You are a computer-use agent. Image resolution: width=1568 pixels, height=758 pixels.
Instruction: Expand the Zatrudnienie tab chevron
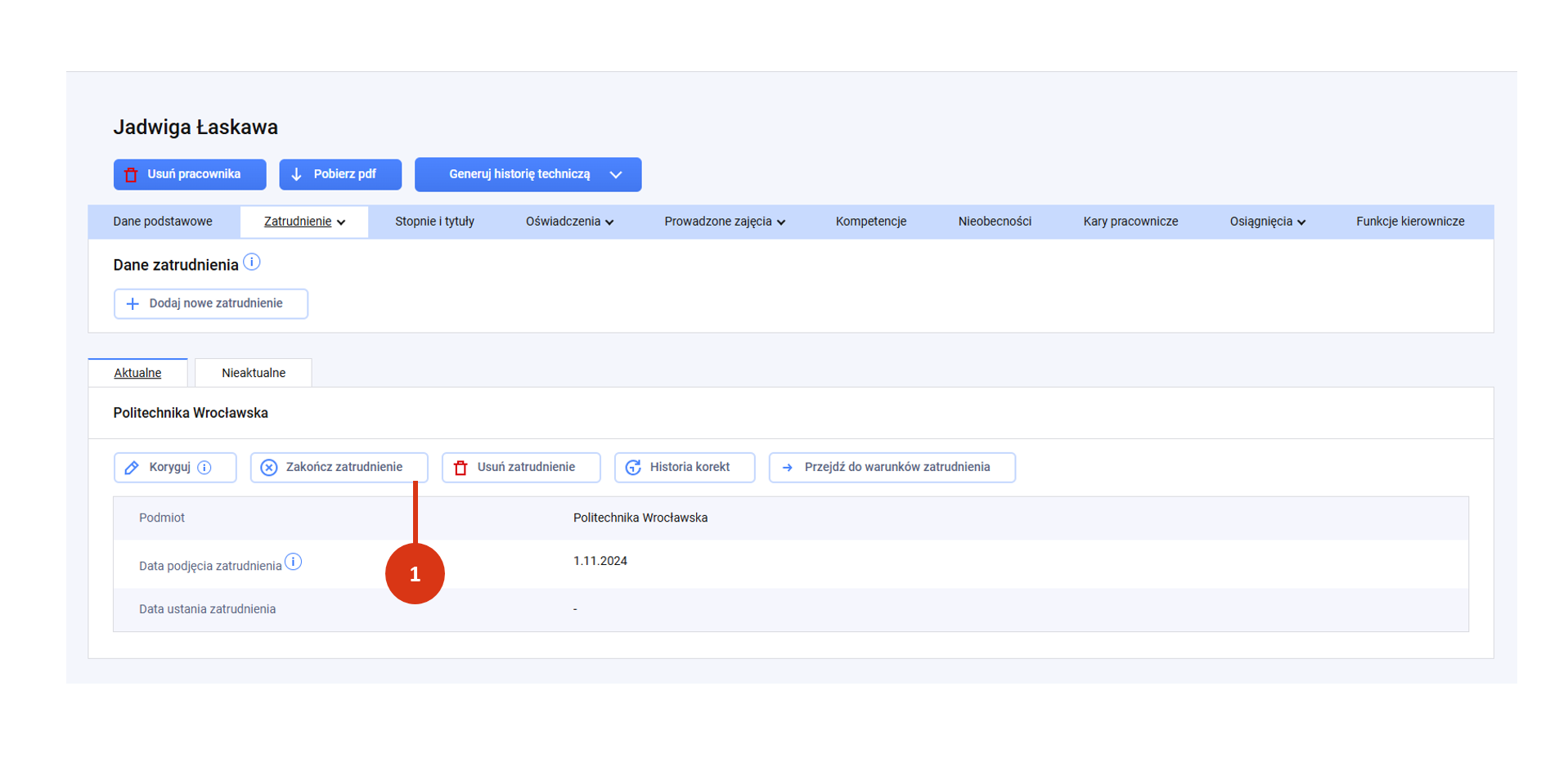(341, 222)
